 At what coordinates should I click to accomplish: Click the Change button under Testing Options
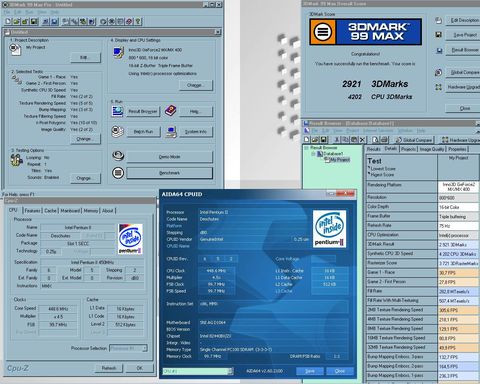click(85, 178)
